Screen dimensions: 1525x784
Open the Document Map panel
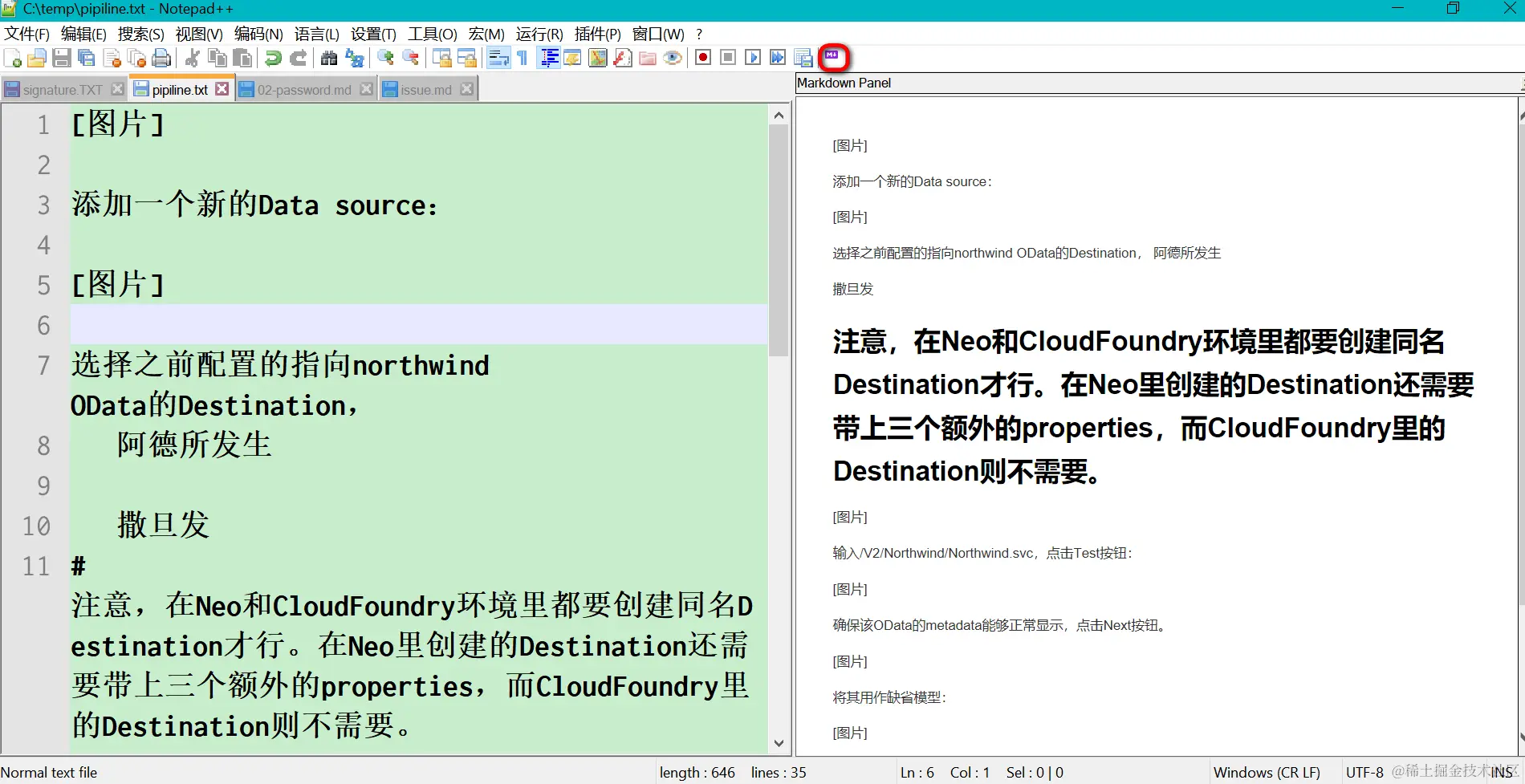point(598,58)
